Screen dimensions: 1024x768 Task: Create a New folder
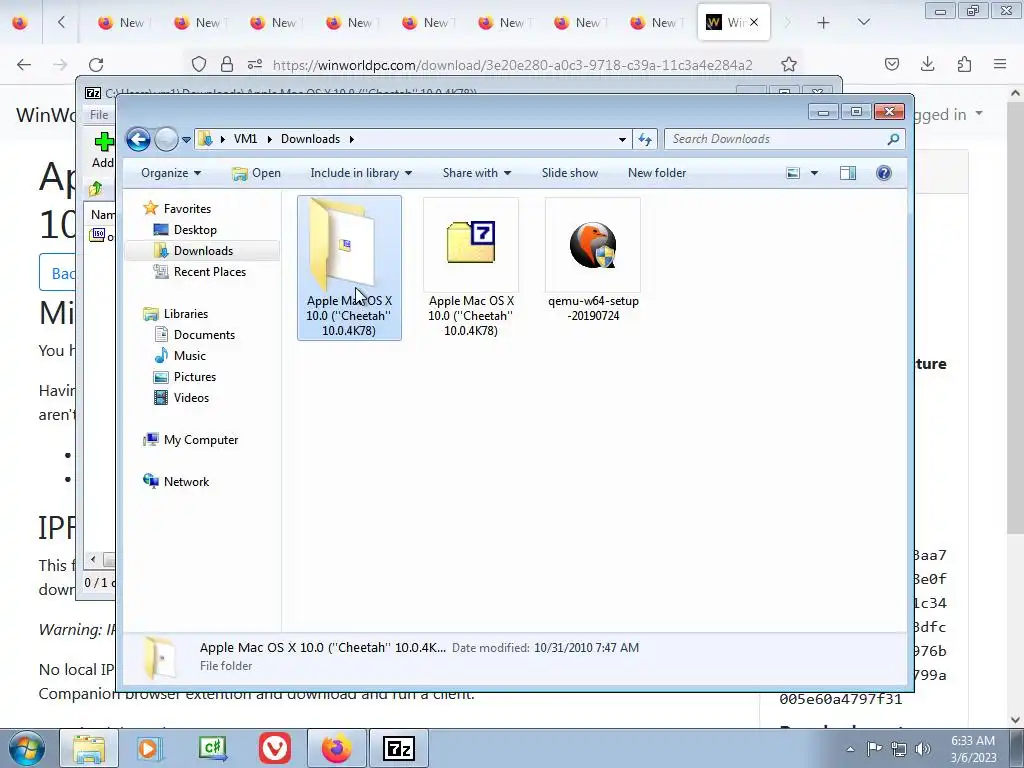tap(657, 173)
